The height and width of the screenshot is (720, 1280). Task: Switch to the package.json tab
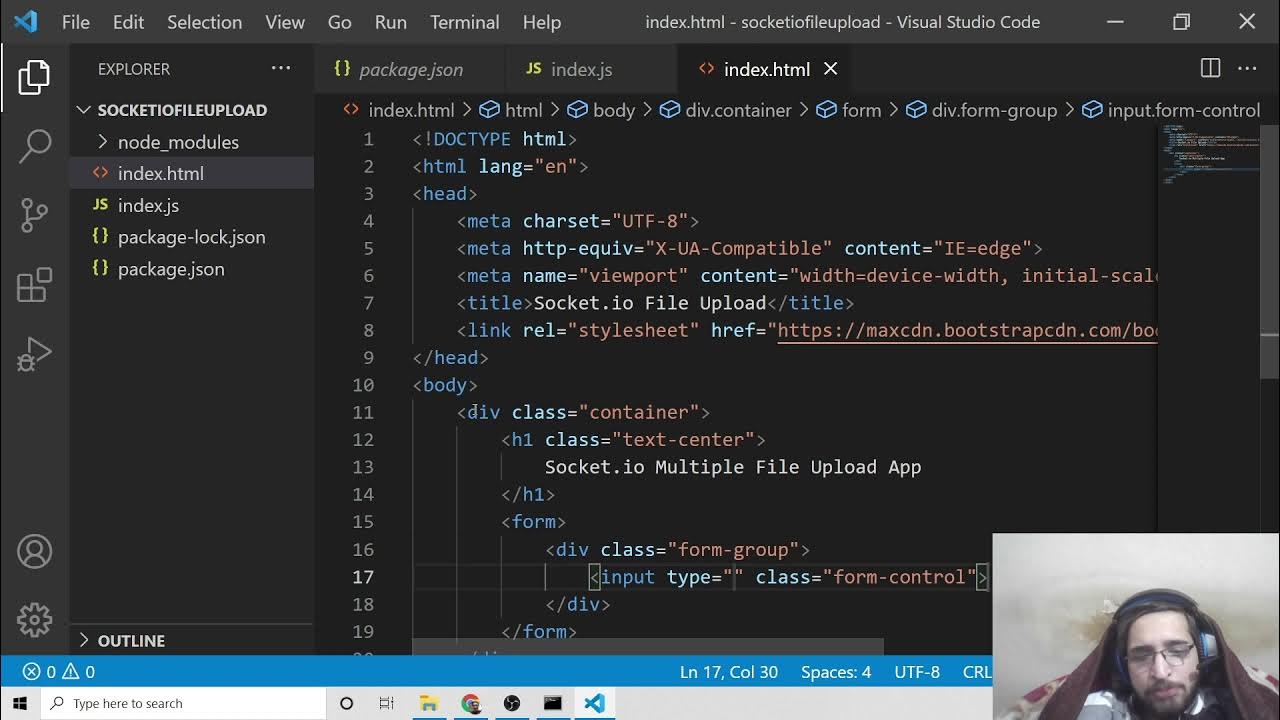tap(410, 69)
